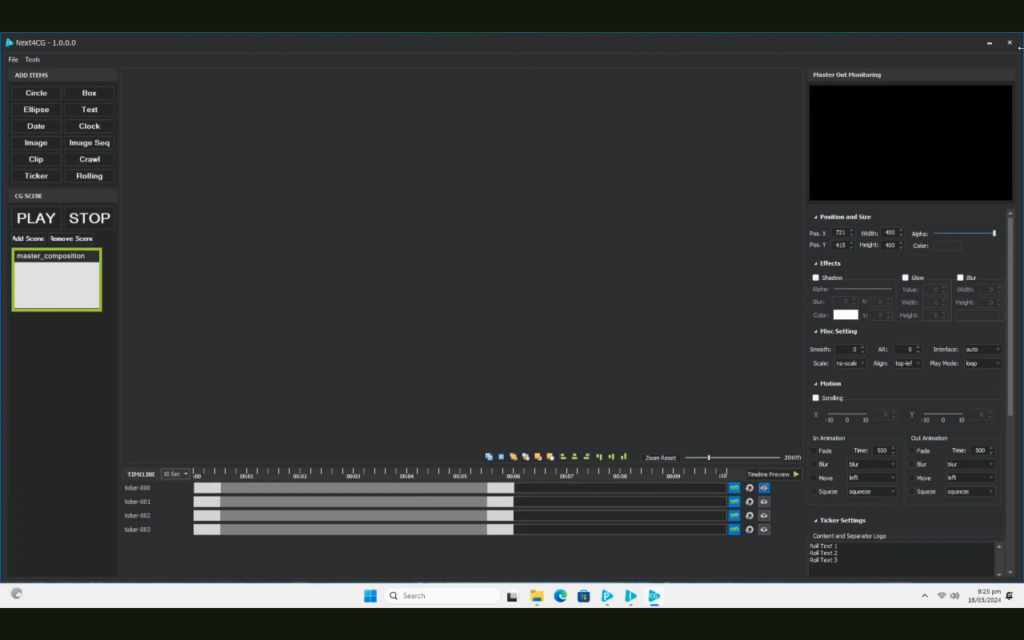Image resolution: width=1024 pixels, height=640 pixels.
Task: Open the Scale dropdown showing no-scale
Action: coord(850,363)
